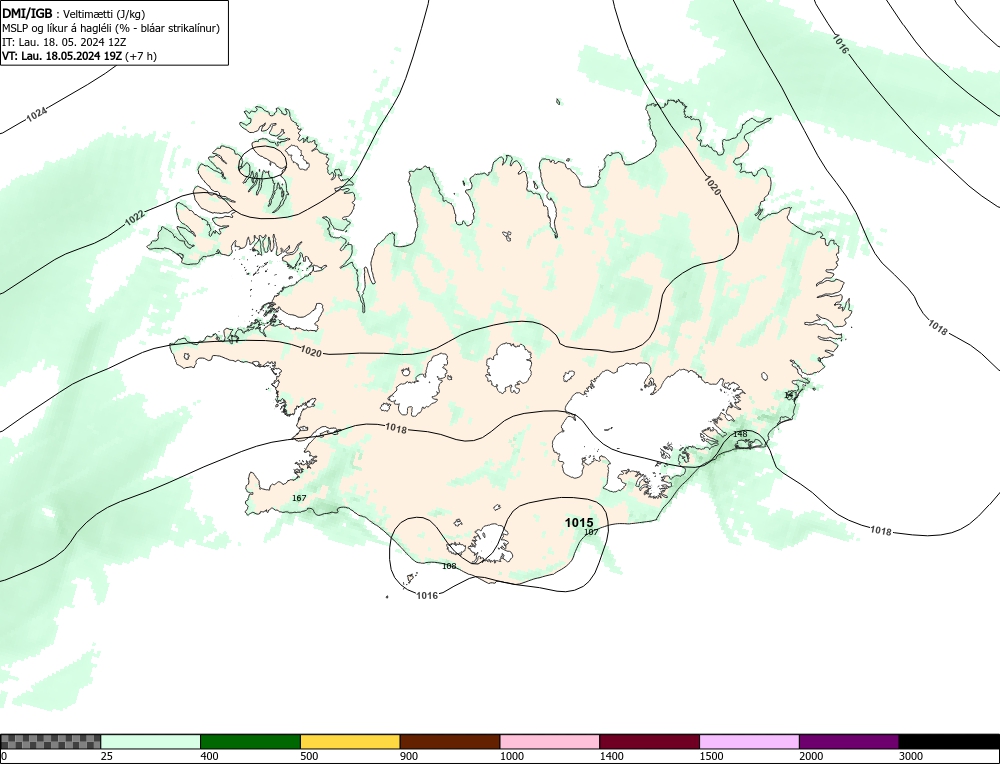This screenshot has width=1000, height=764.
Task: Click the legend scale value 3000
Action: [911, 756]
